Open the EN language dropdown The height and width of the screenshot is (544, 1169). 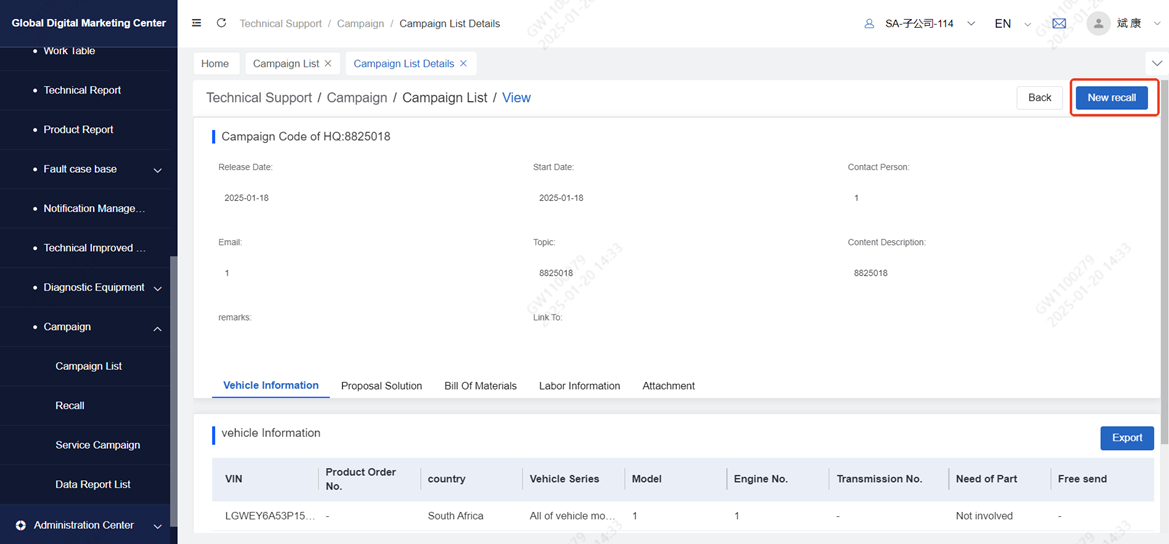click(x=1012, y=23)
